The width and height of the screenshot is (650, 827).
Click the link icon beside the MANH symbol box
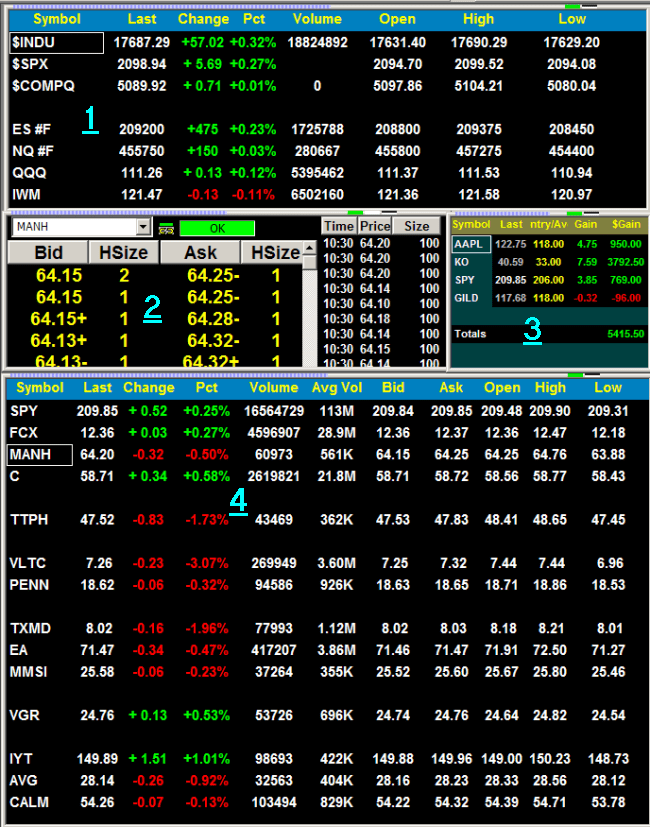[x=165, y=228]
